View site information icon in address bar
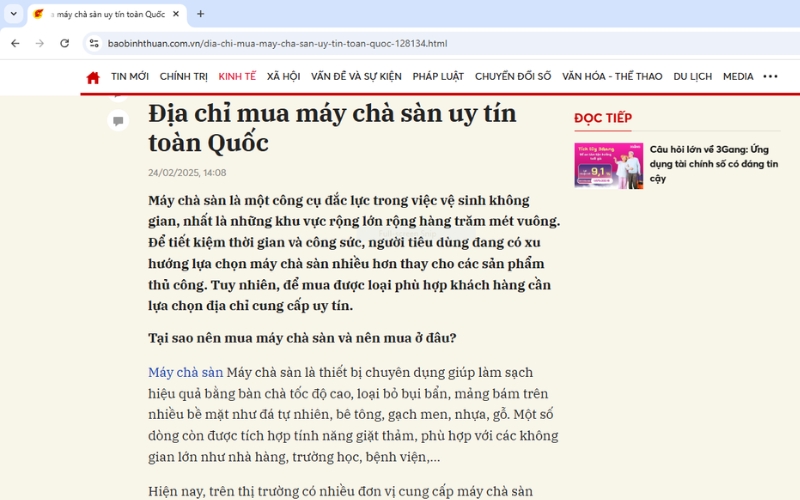The width and height of the screenshot is (800, 500). tap(94, 43)
